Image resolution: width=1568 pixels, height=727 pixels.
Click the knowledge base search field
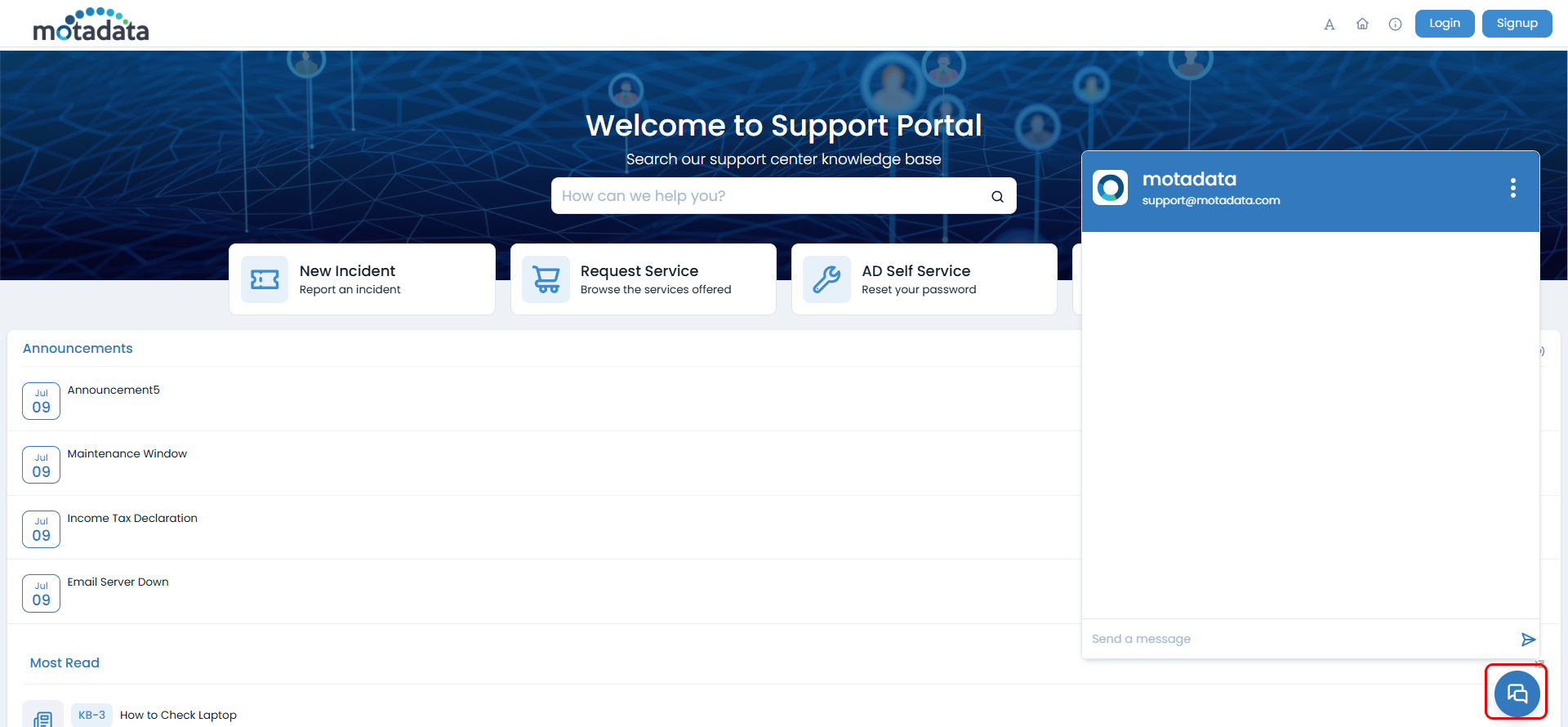tap(768, 196)
